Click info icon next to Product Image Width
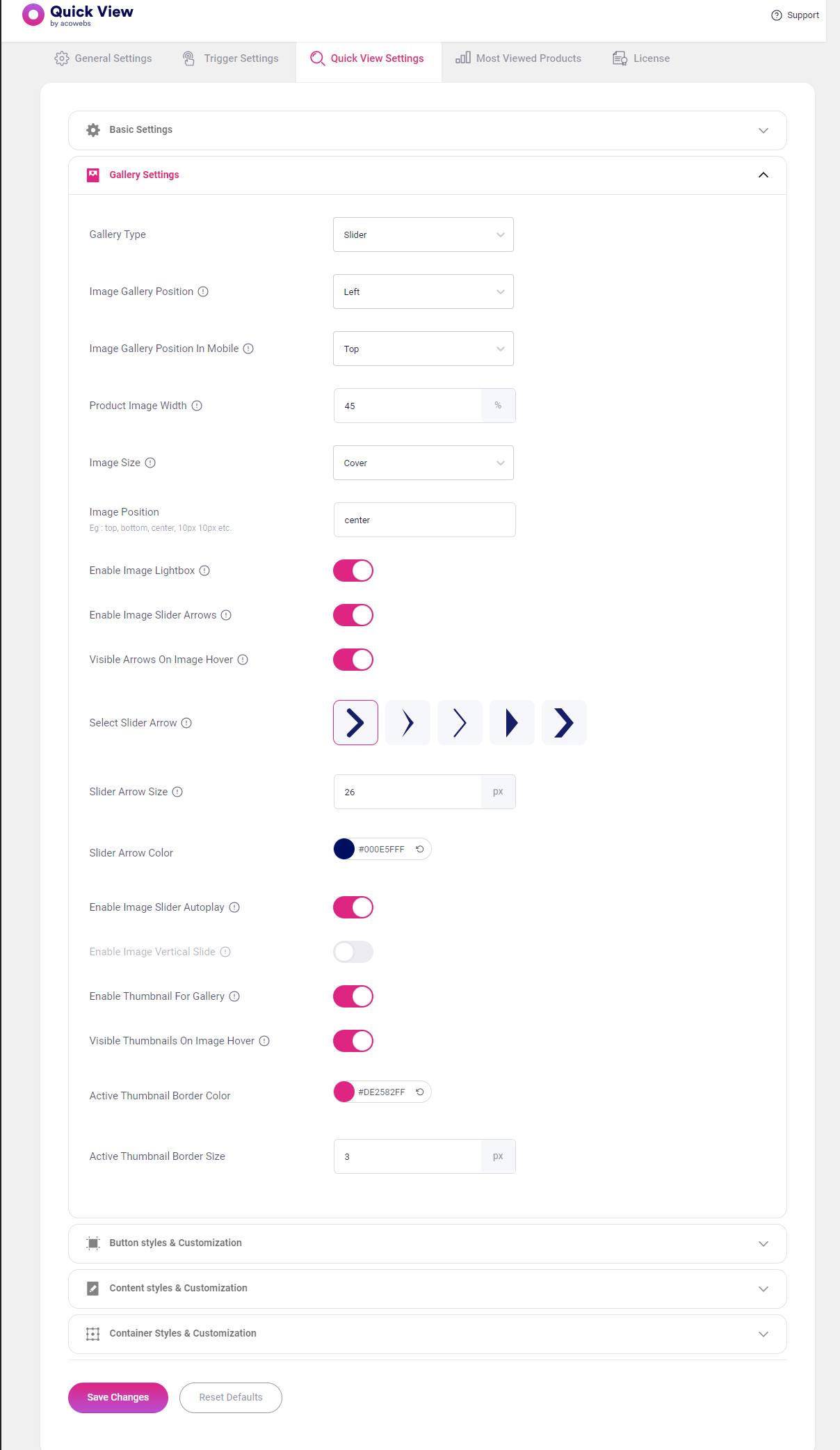This screenshot has height=1450, width=840. pos(197,406)
